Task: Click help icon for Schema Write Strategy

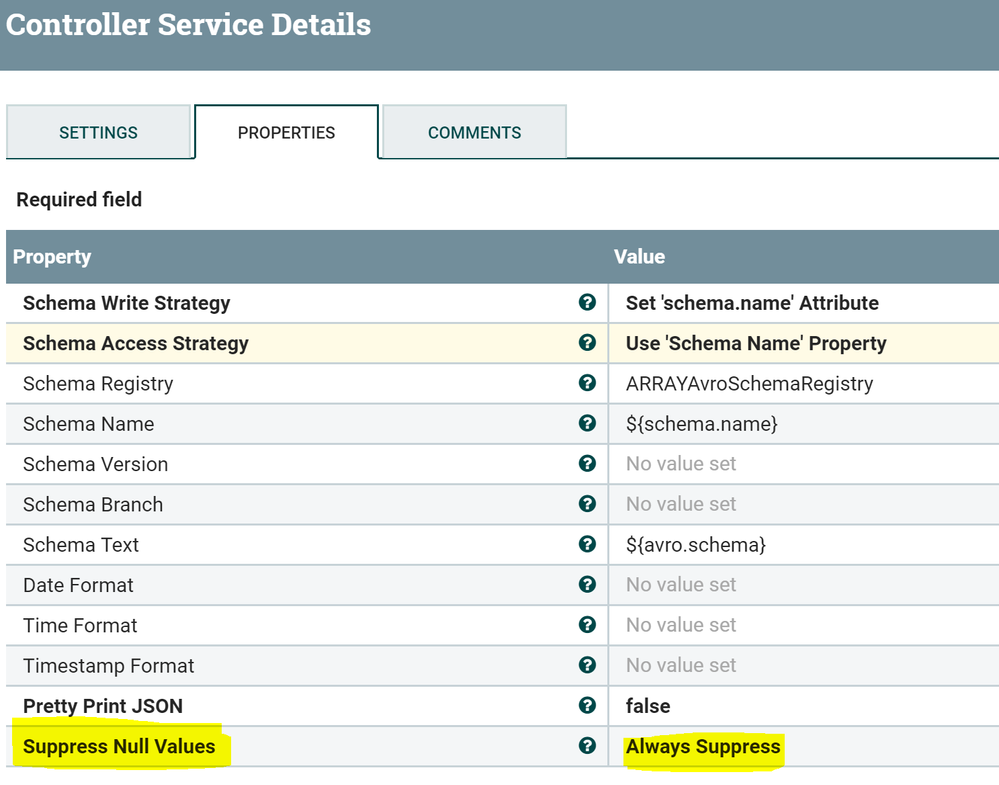Action: point(587,303)
